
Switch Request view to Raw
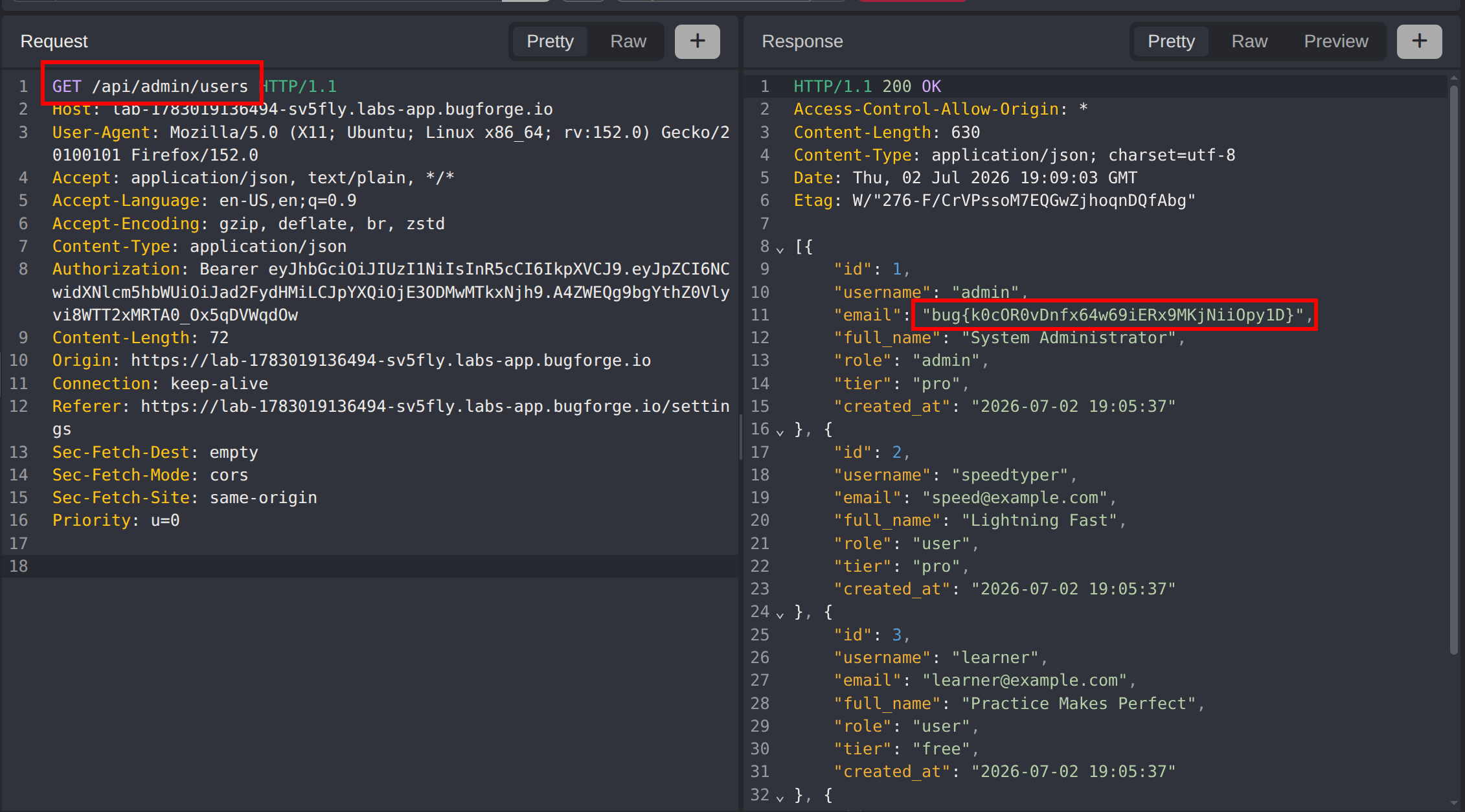point(628,41)
